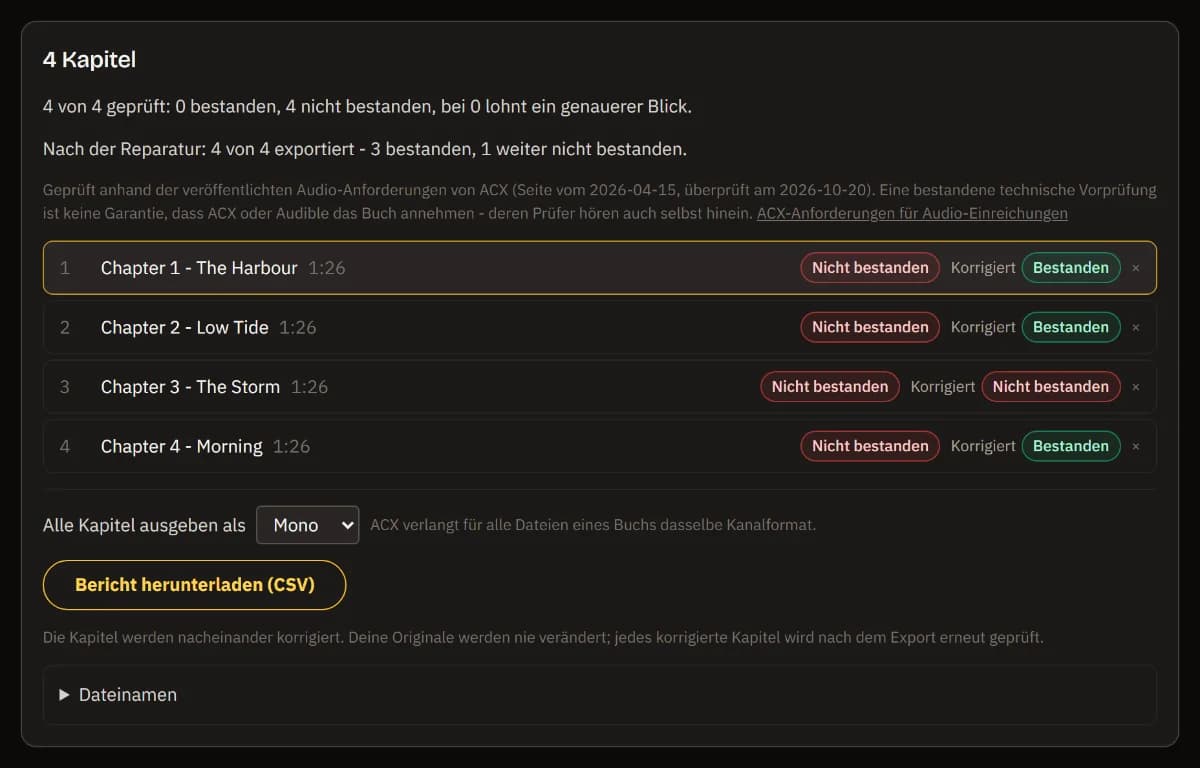The image size is (1200, 768).
Task: Expand the Dateinamen section
Action: (600, 695)
